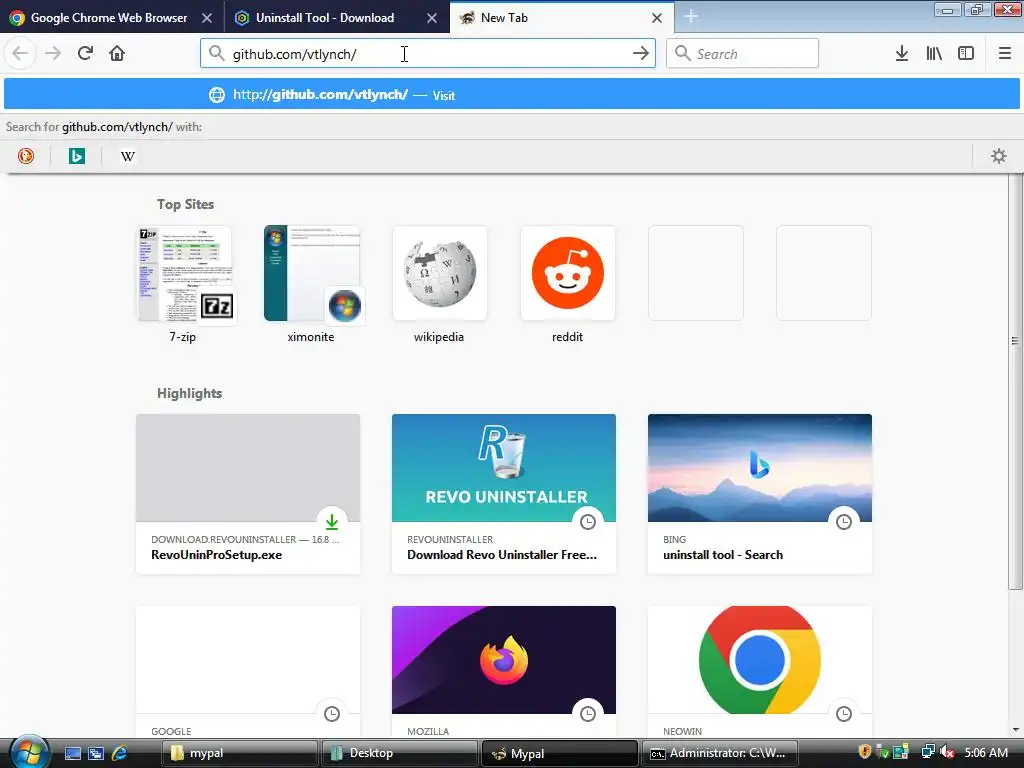Click the history clock icon on Revo Uninstaller card

(x=588, y=522)
